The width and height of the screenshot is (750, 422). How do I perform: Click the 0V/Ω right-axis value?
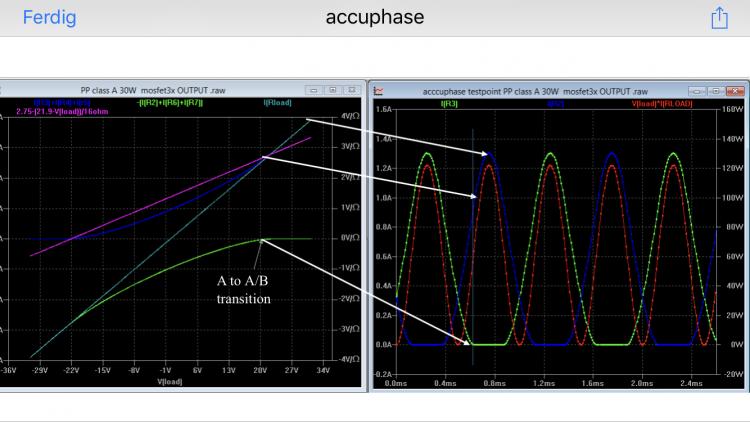350,238
